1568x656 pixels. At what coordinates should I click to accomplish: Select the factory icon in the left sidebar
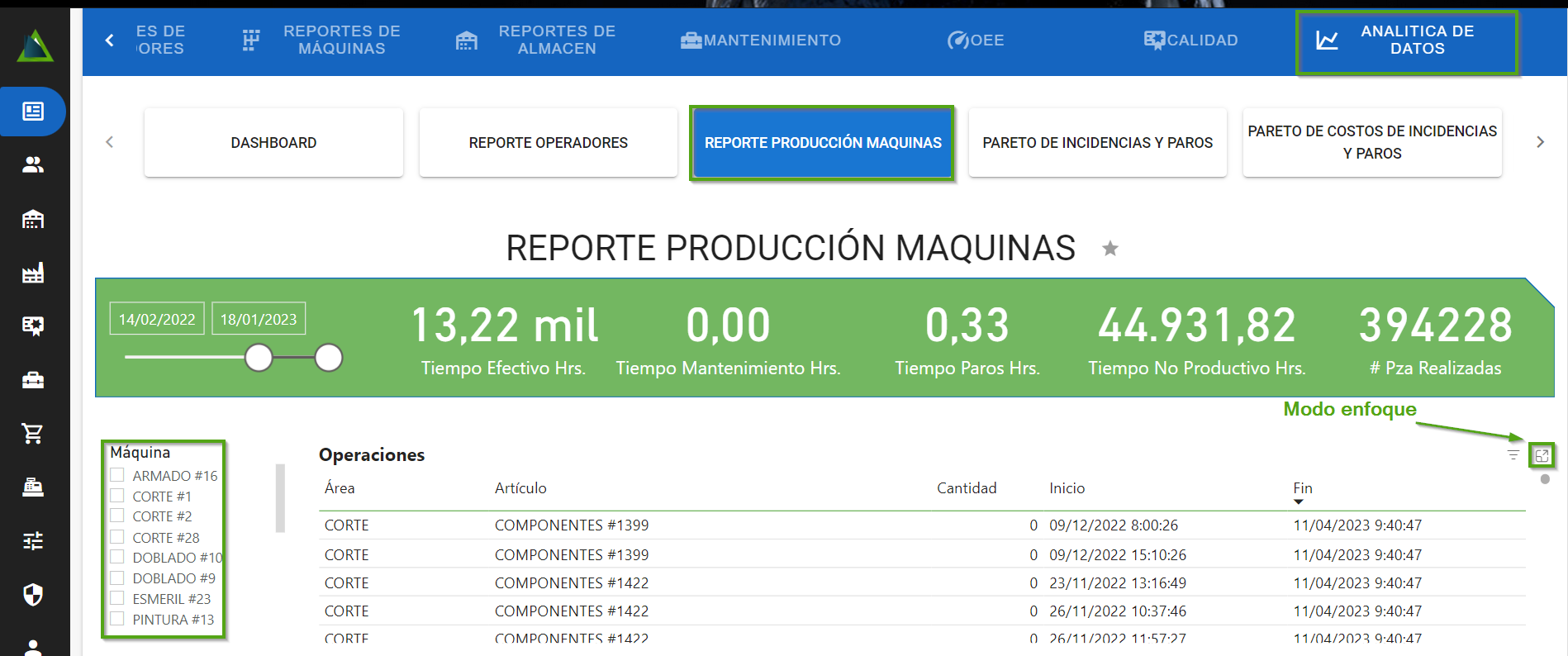33,273
